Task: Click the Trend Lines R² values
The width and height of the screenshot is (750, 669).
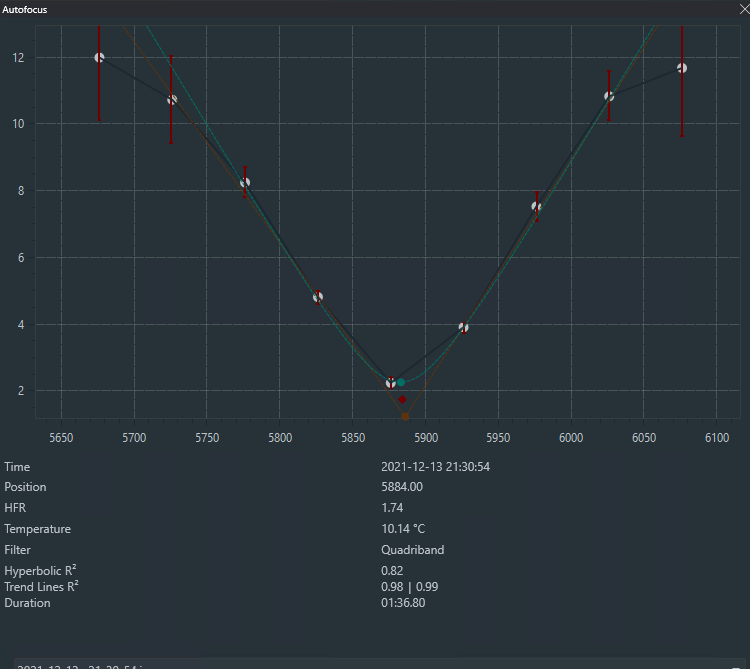Action: pyautogui.click(x=409, y=586)
